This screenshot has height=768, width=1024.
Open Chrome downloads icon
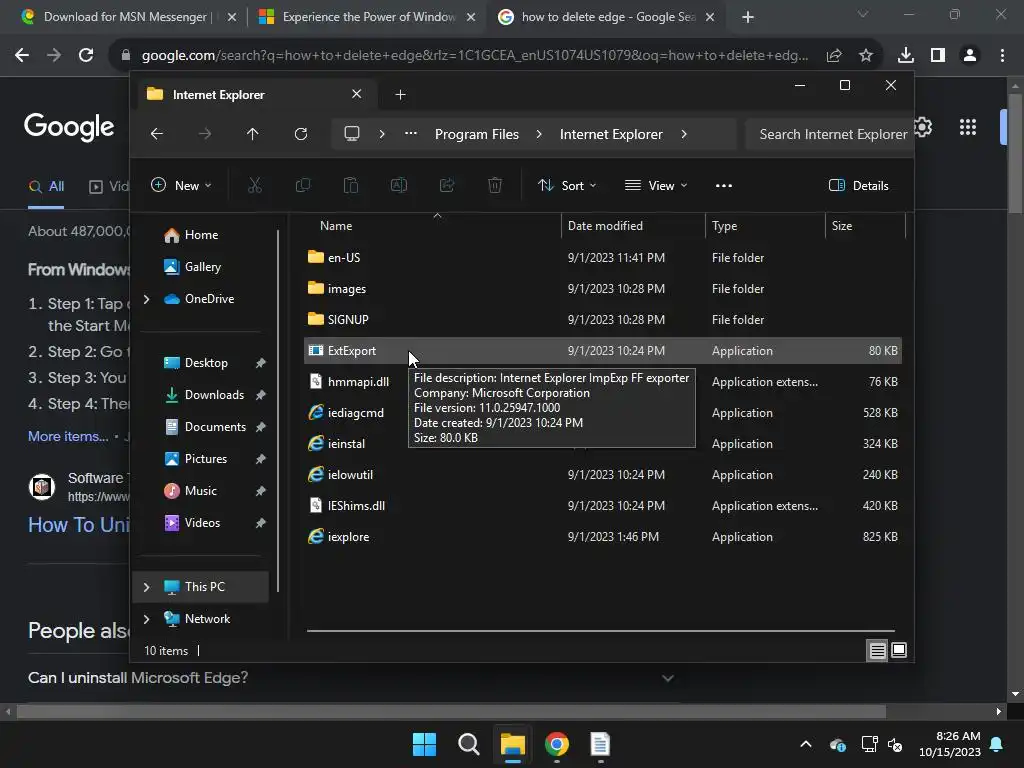[x=905, y=56]
